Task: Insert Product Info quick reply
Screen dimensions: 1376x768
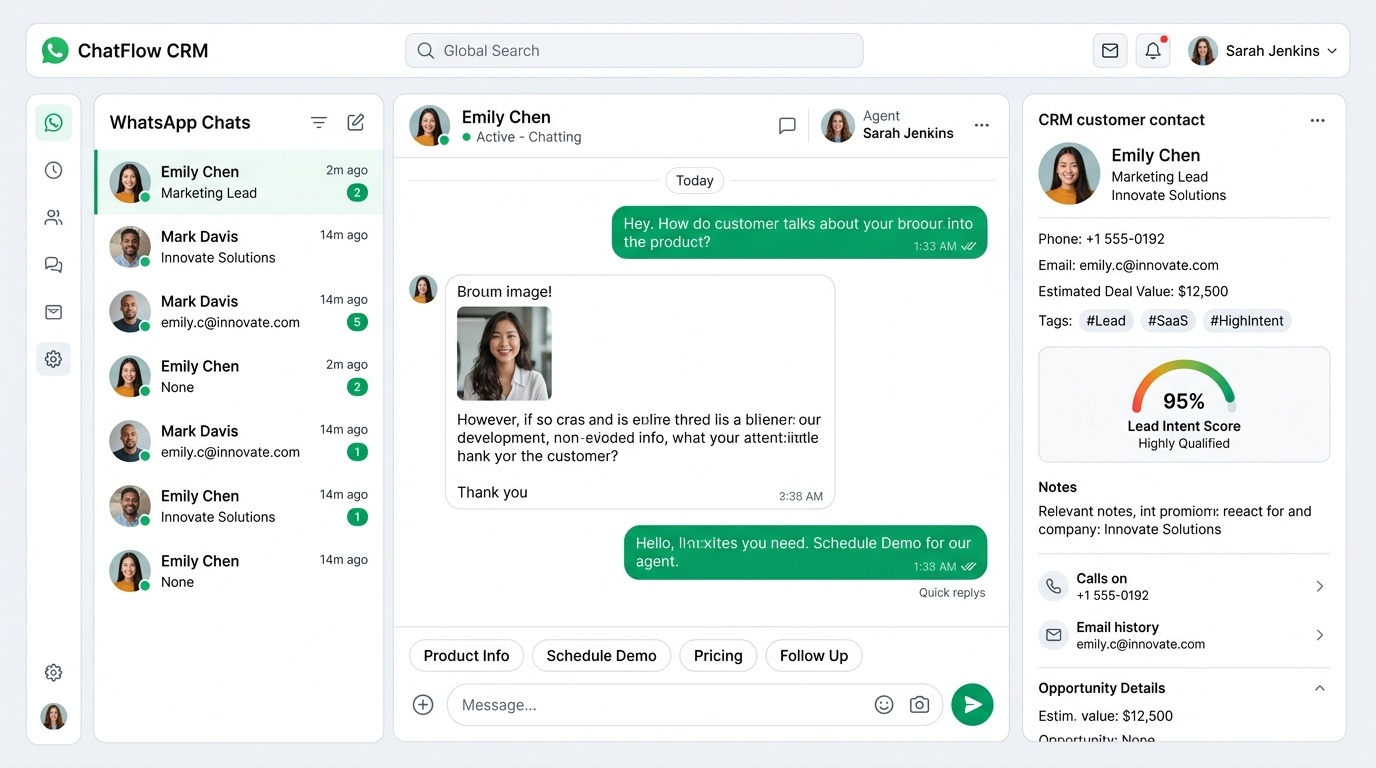Action: (466, 656)
